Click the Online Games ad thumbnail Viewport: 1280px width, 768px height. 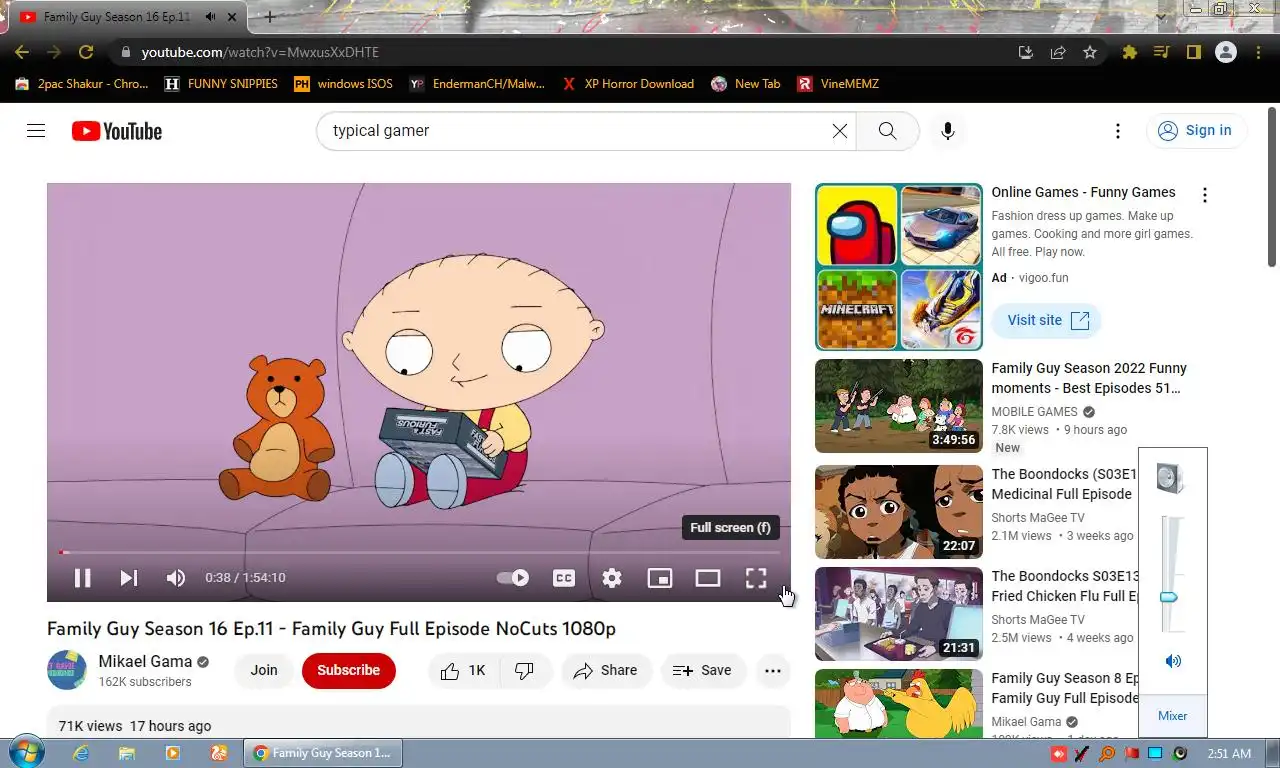[x=899, y=267]
